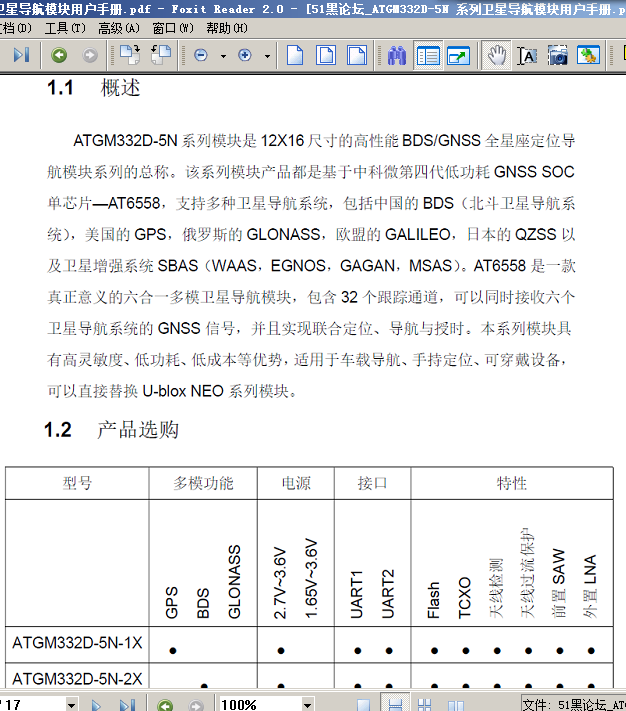626x711 pixels.
Task: Set actual size page view
Action: (295, 55)
